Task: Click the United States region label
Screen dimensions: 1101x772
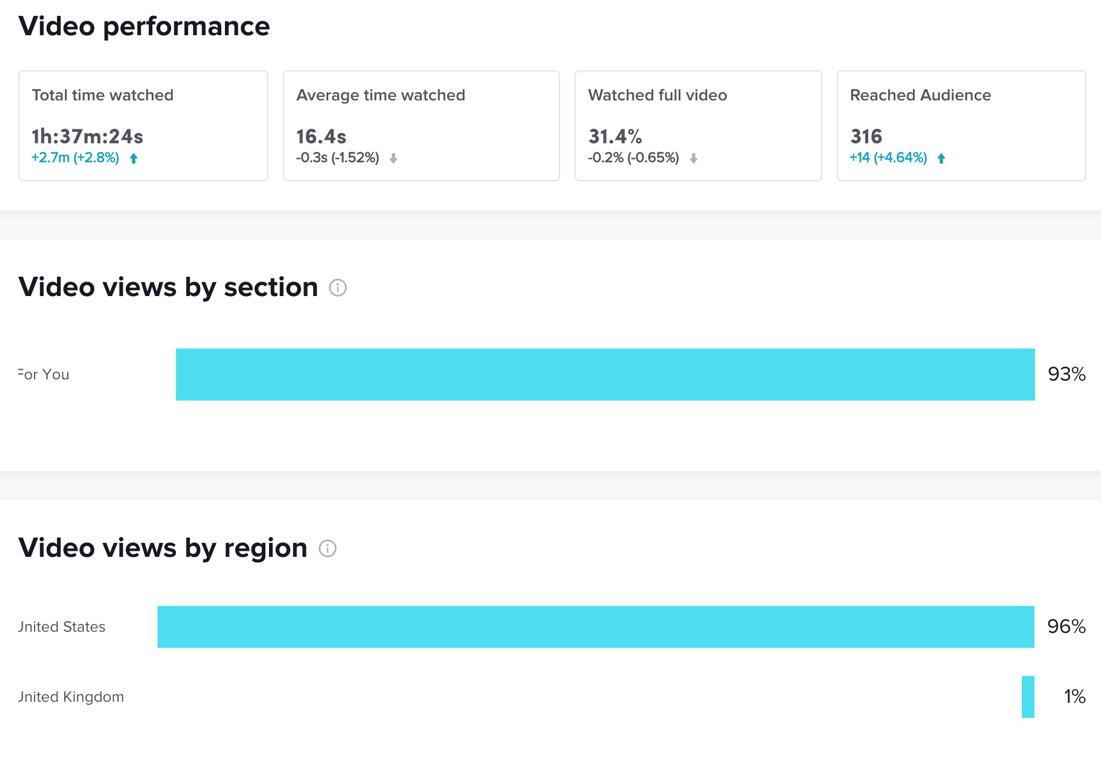Action: point(62,627)
